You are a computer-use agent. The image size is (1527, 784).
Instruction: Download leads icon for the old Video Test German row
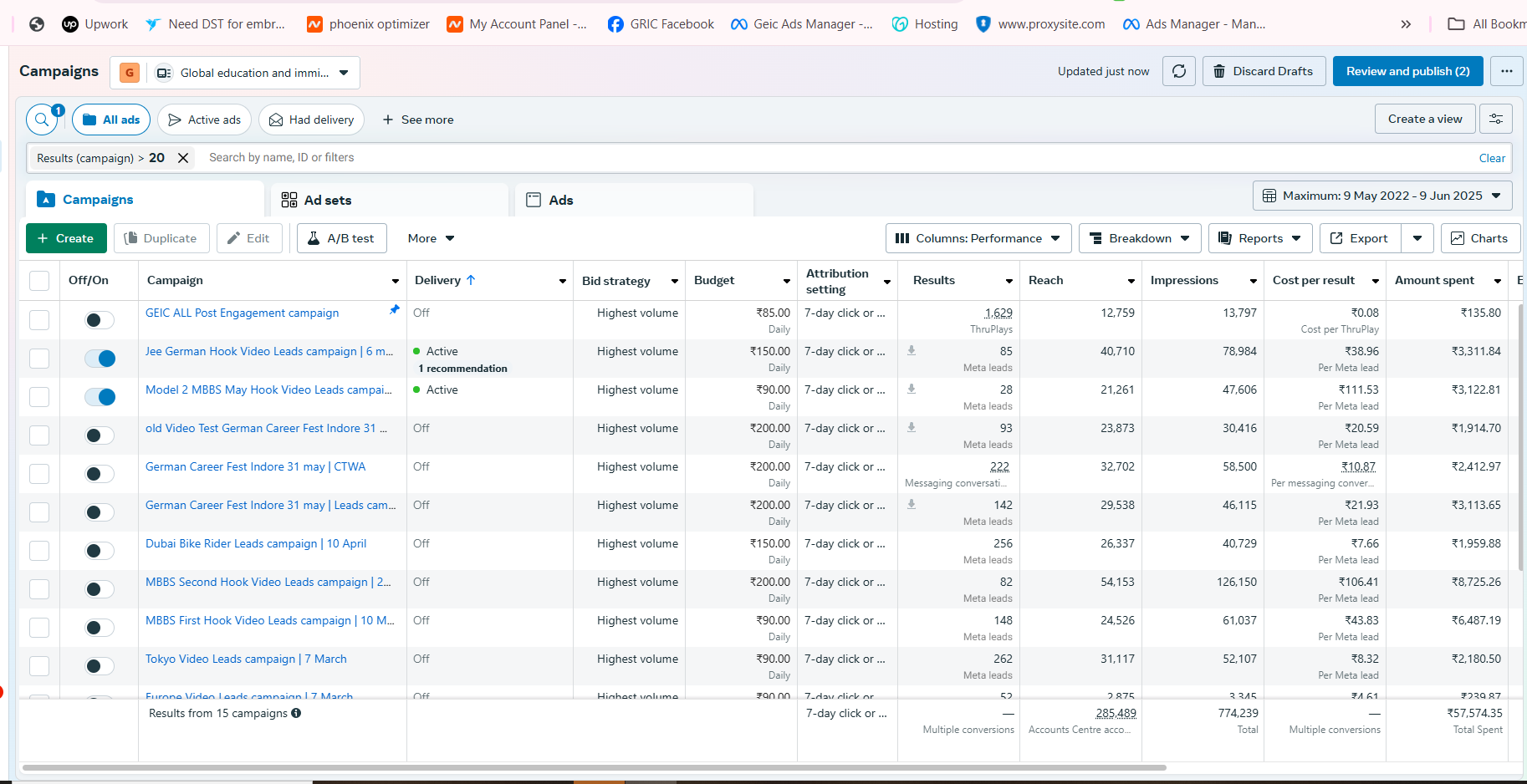(912, 427)
